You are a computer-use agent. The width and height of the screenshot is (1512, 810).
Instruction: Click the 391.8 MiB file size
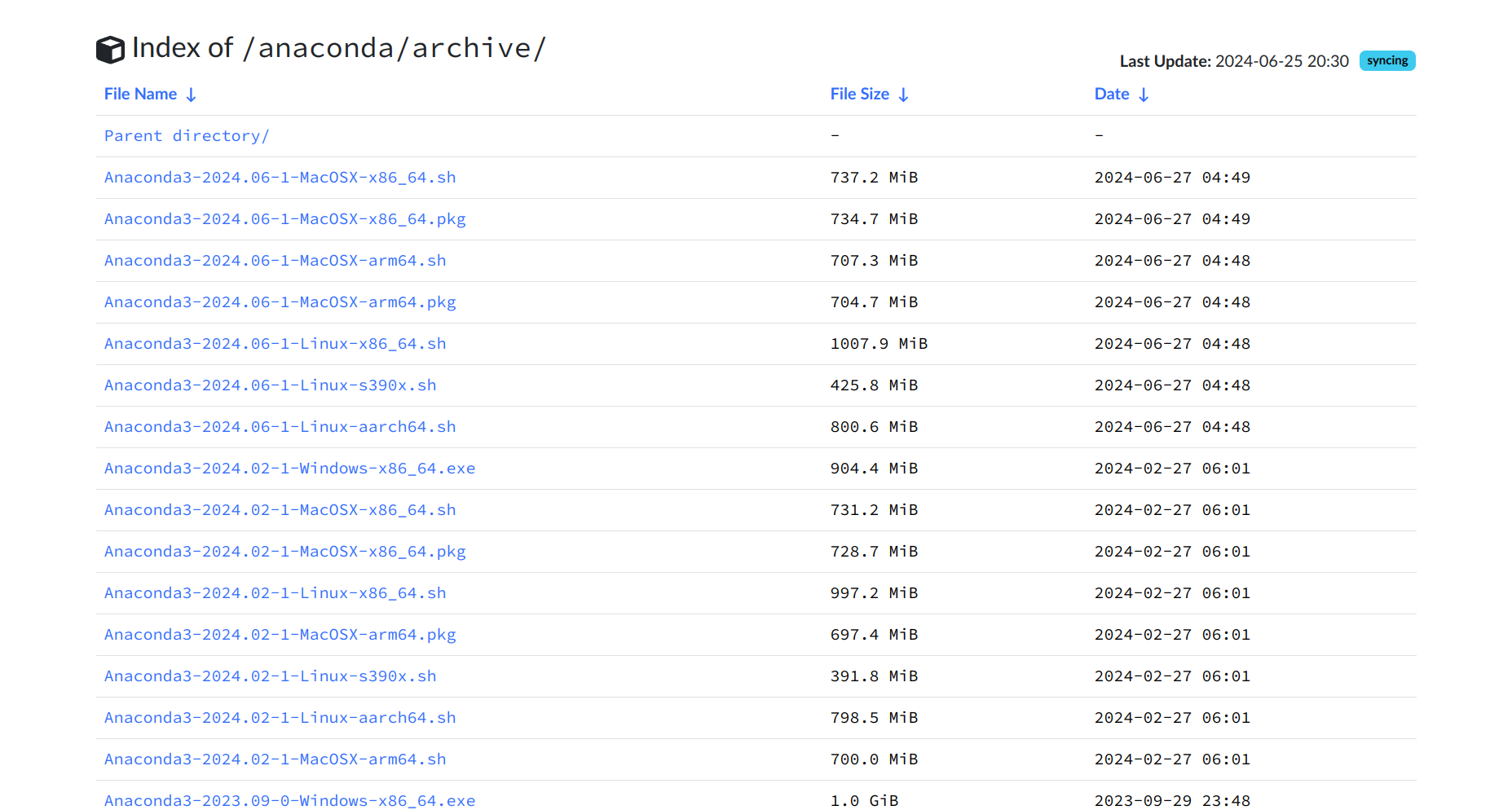(x=875, y=676)
